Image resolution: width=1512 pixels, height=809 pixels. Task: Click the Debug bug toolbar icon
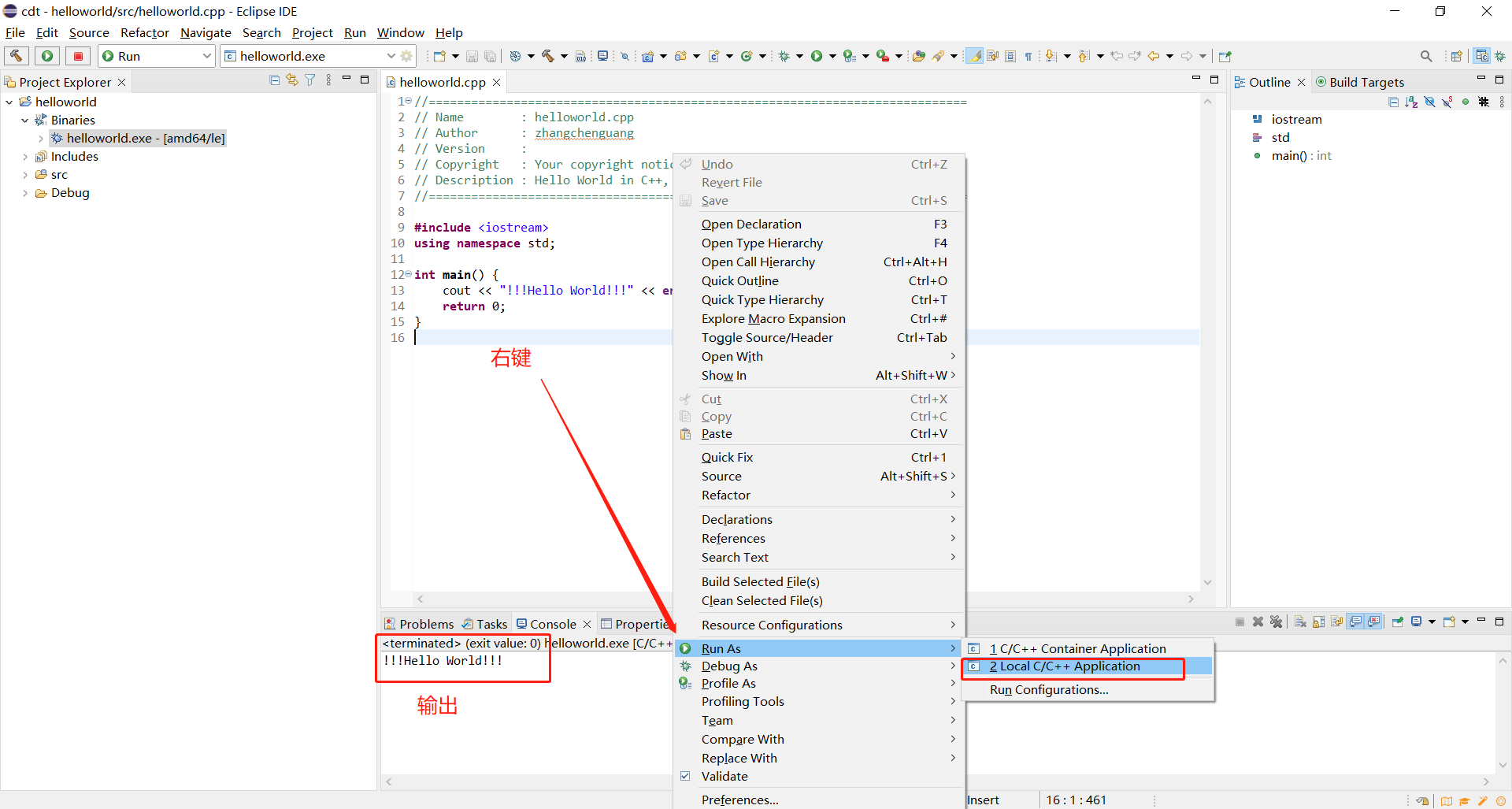coord(784,56)
